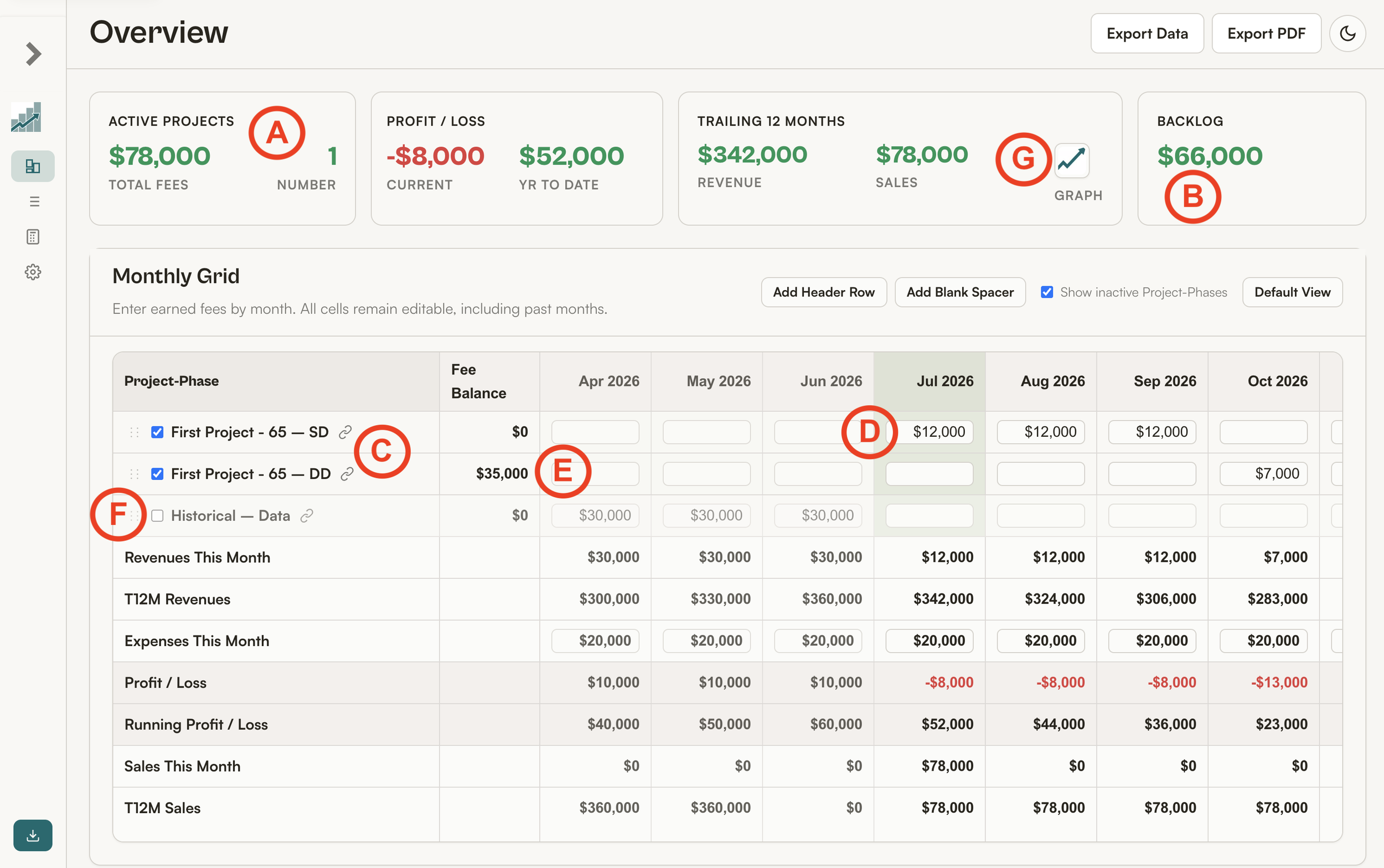1384x868 pixels.
Task: Open the trailing 12 months graph icon
Action: 1071,160
